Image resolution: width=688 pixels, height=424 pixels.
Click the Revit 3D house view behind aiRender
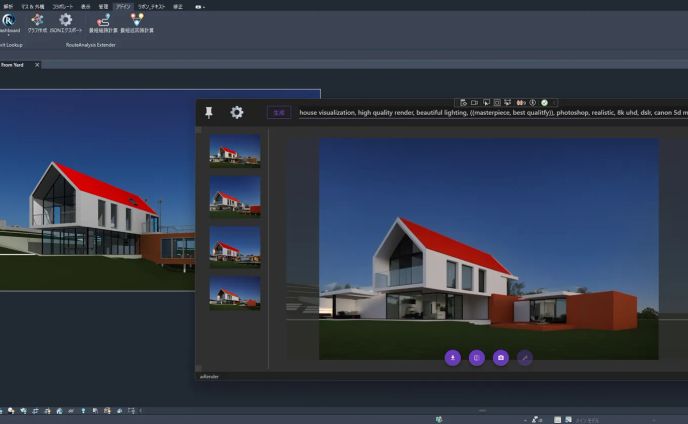tap(97, 190)
